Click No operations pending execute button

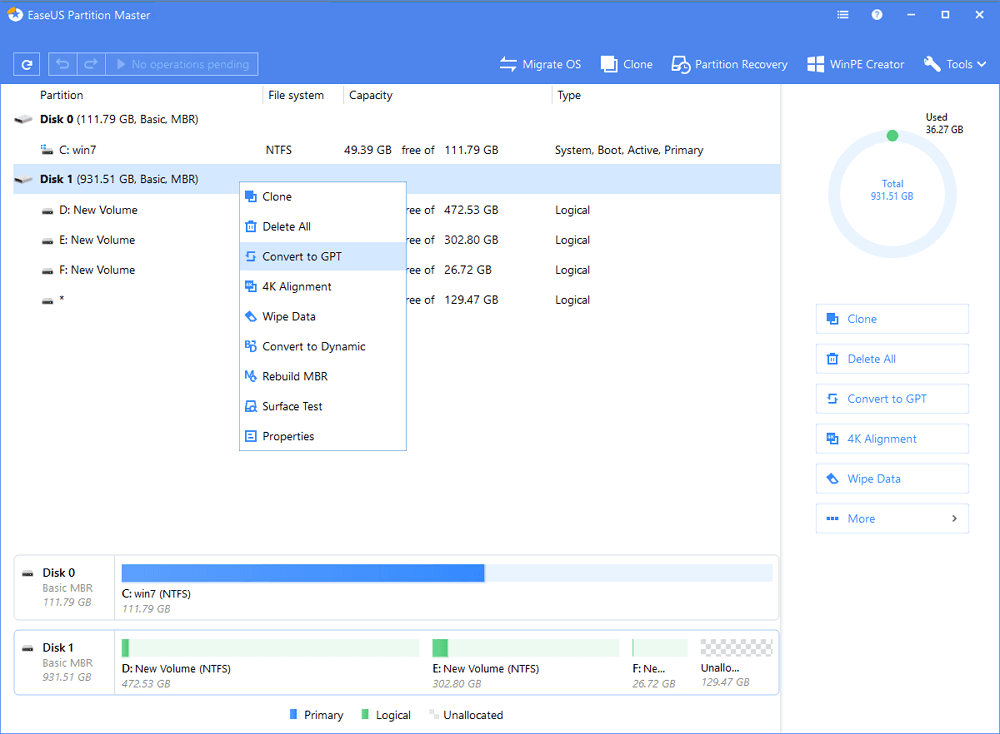tap(182, 64)
